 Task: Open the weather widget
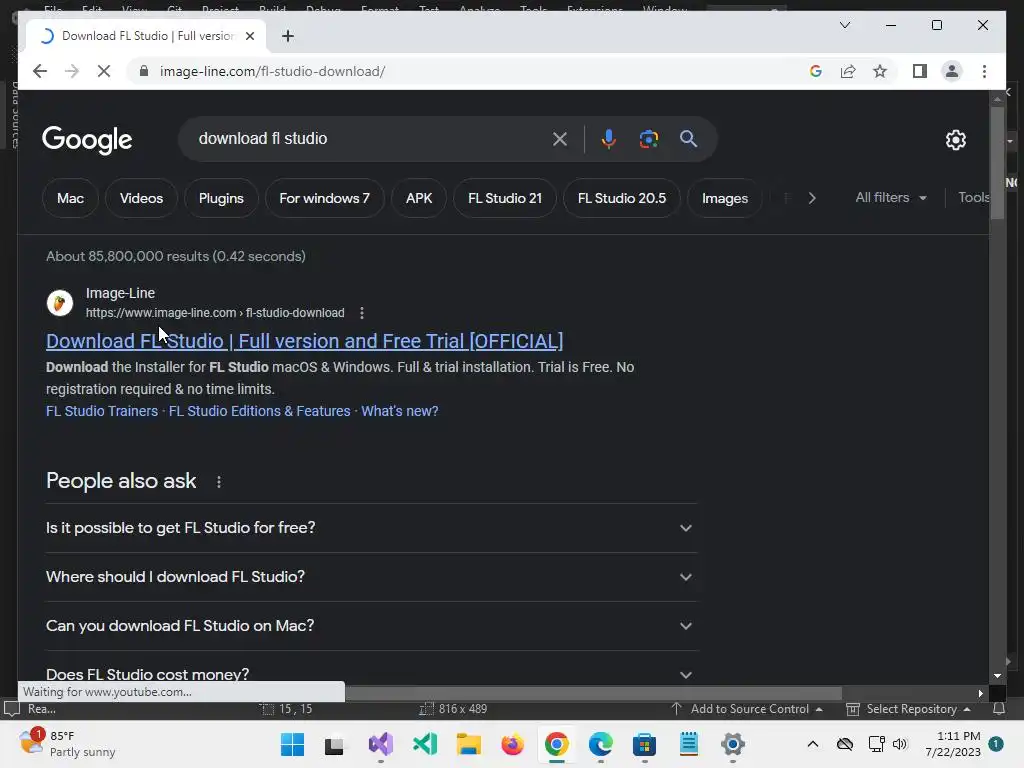[x=67, y=744]
